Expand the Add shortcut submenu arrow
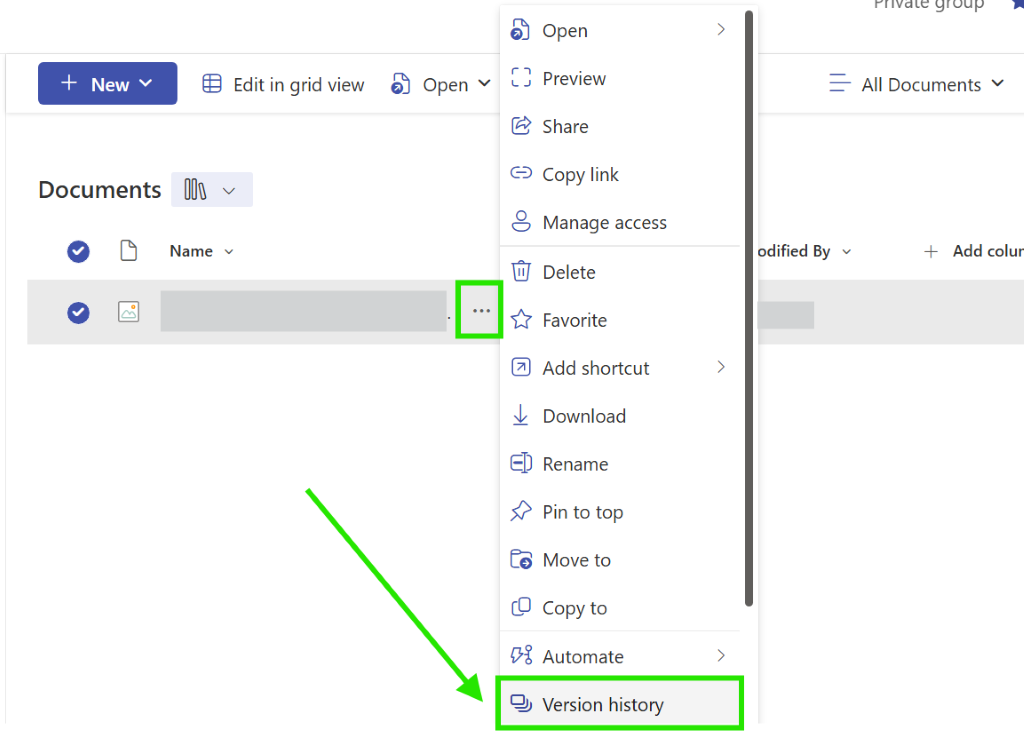 pyautogui.click(x=721, y=367)
